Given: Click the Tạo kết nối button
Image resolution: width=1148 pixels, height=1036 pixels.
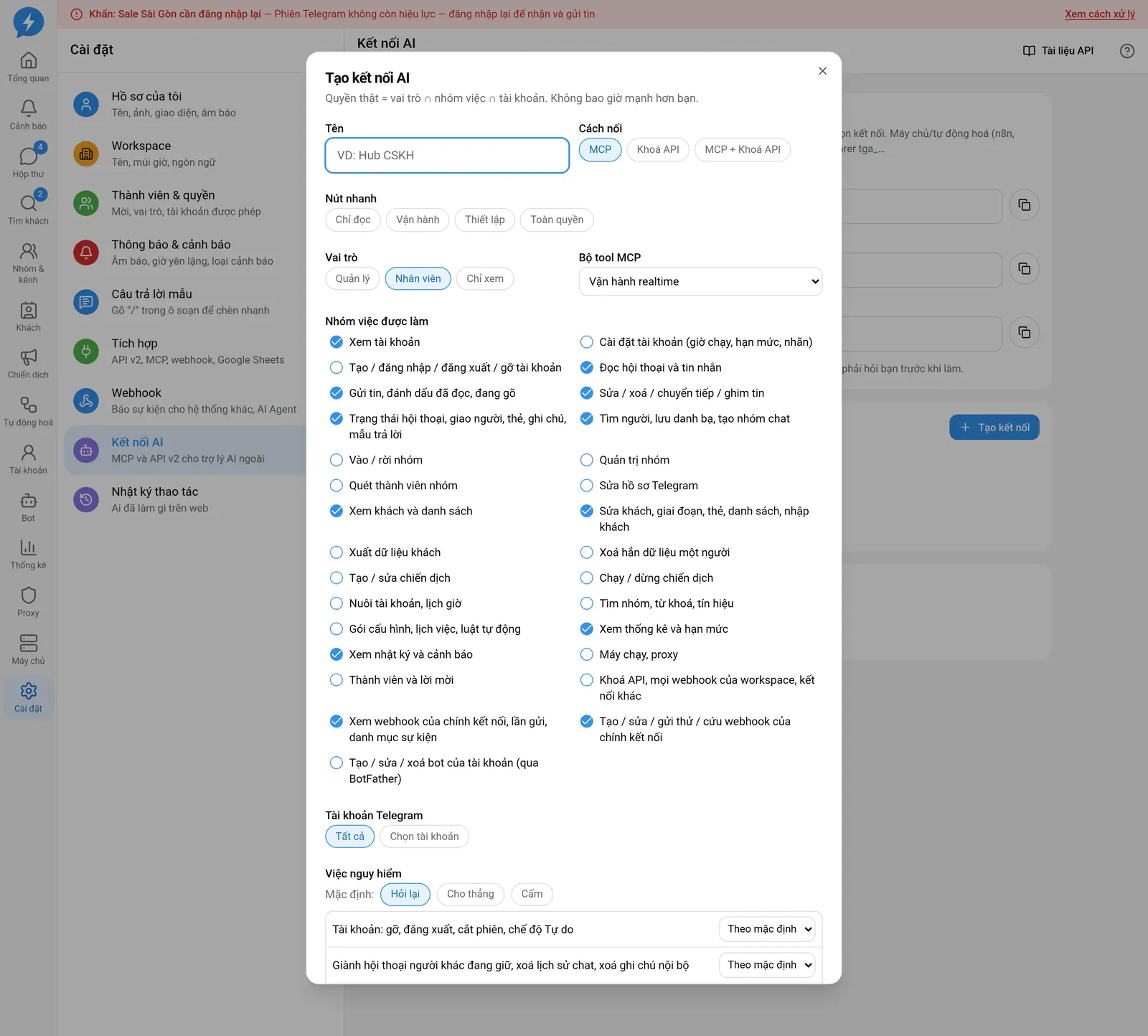Looking at the screenshot, I should (x=994, y=428).
